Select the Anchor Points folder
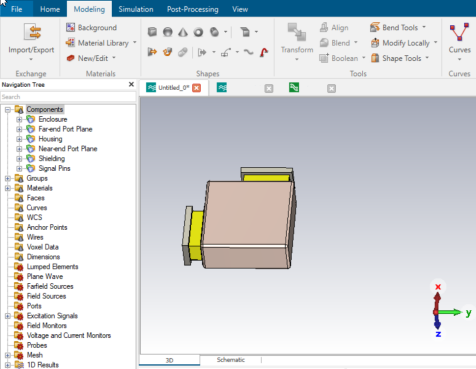 (47, 227)
